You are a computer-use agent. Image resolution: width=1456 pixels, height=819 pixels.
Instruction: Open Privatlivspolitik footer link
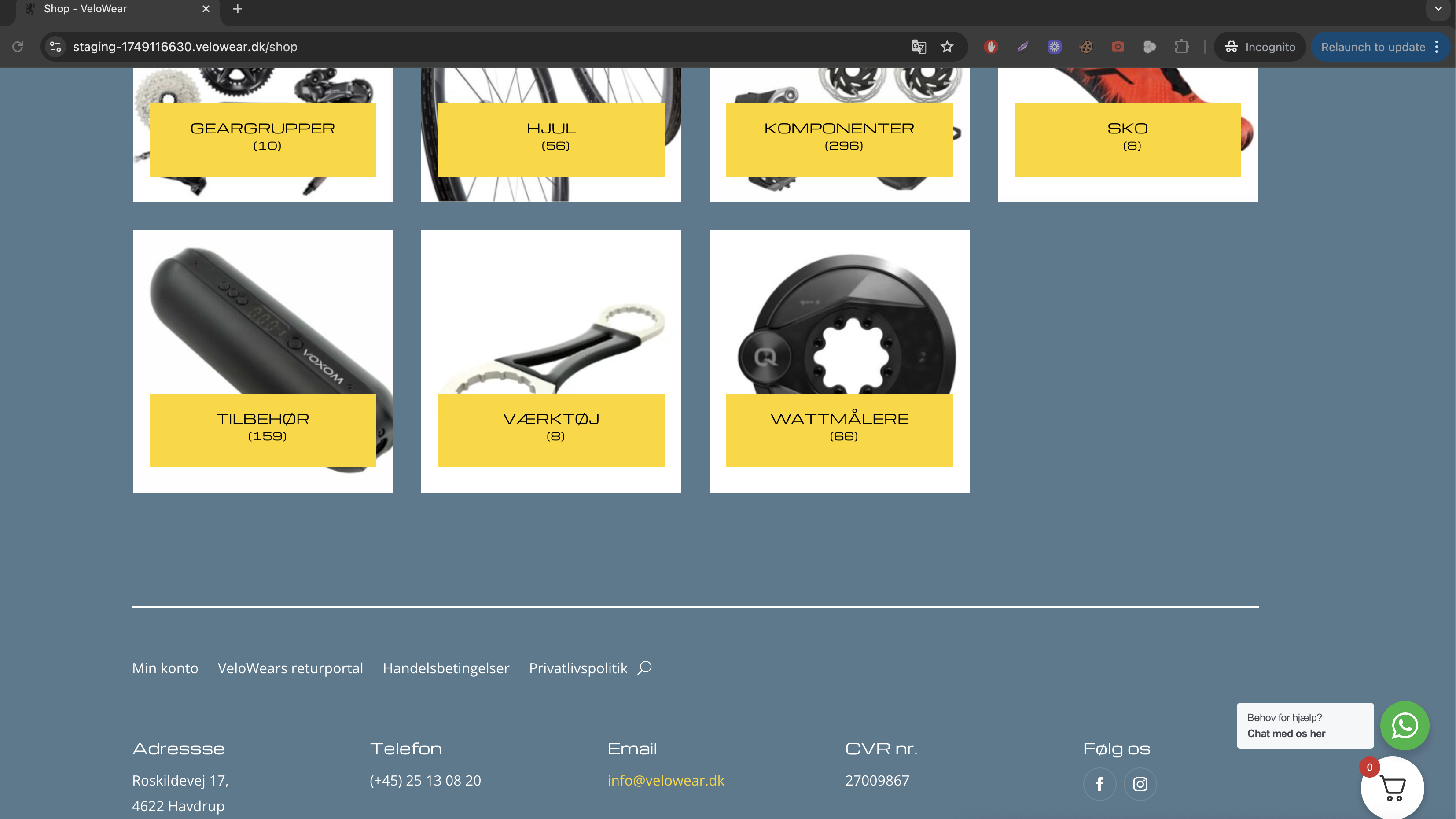click(x=578, y=668)
